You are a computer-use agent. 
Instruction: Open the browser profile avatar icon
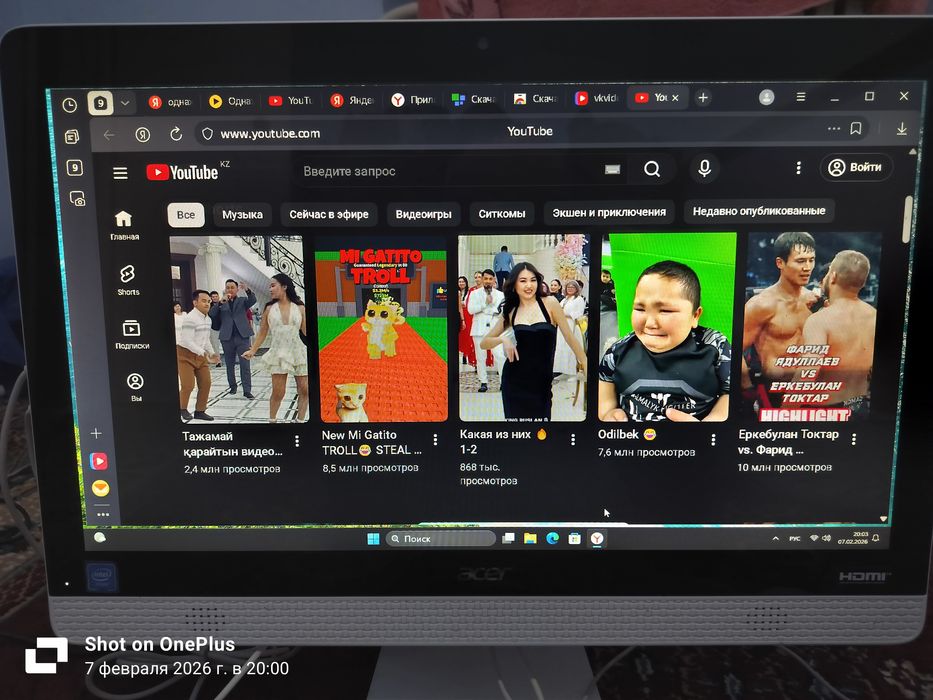[766, 97]
